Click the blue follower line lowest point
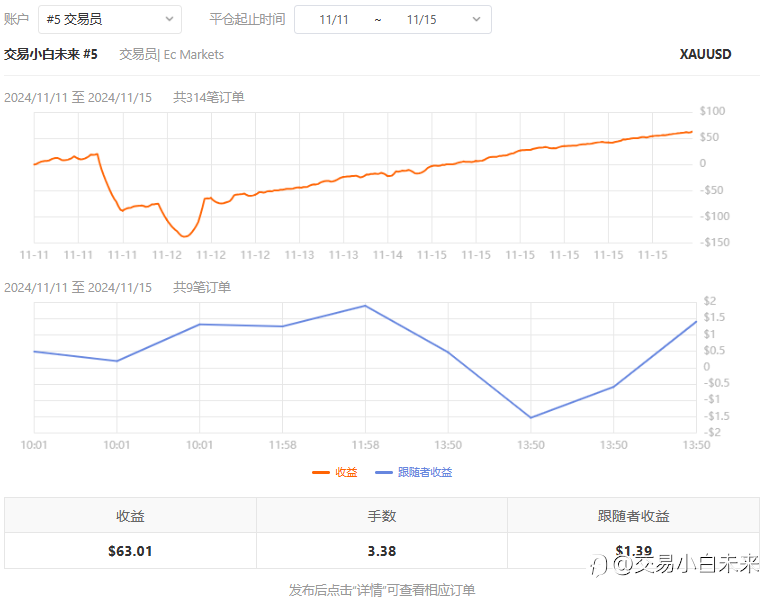The image size is (768, 603). point(531,418)
